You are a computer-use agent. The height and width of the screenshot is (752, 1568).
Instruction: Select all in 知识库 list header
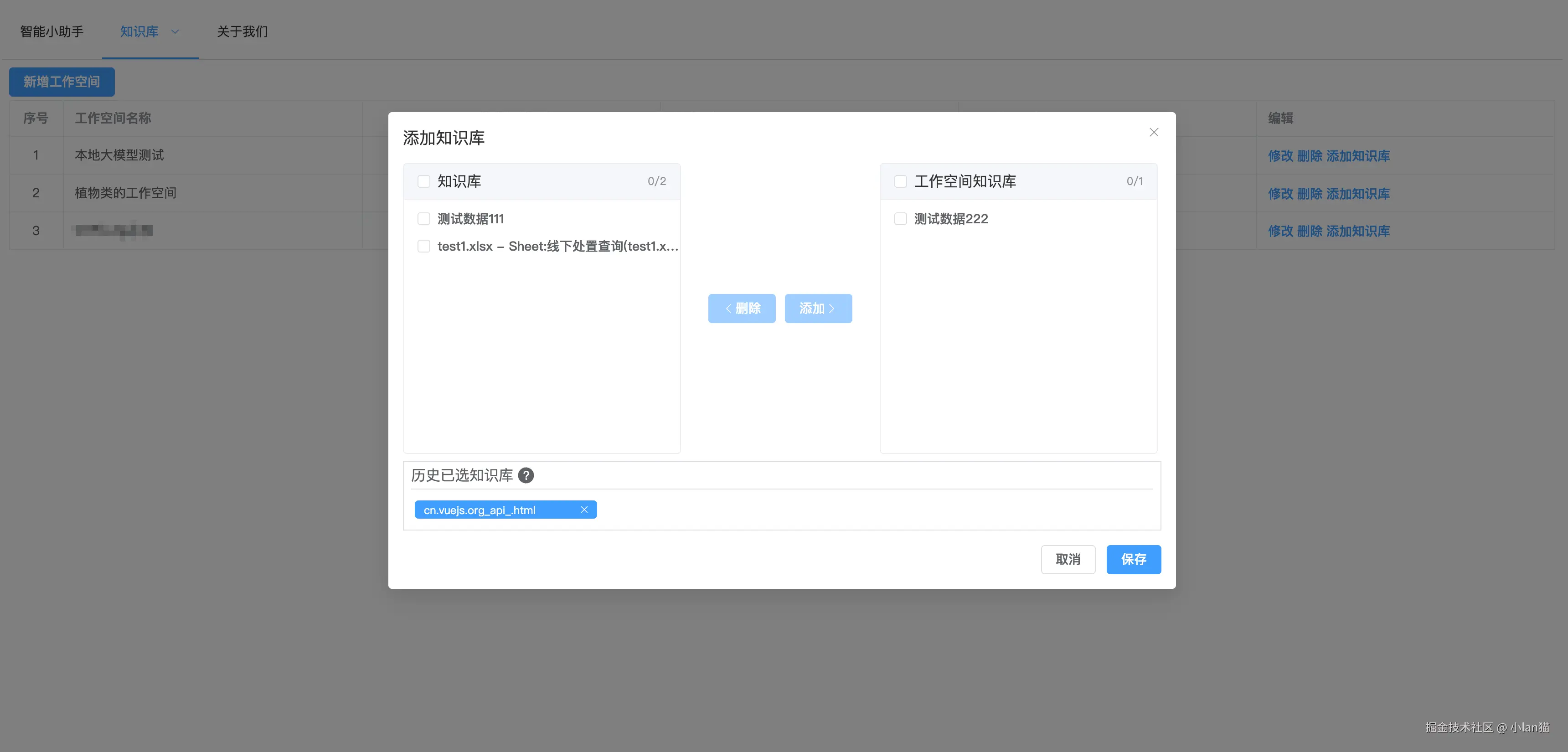pos(423,181)
